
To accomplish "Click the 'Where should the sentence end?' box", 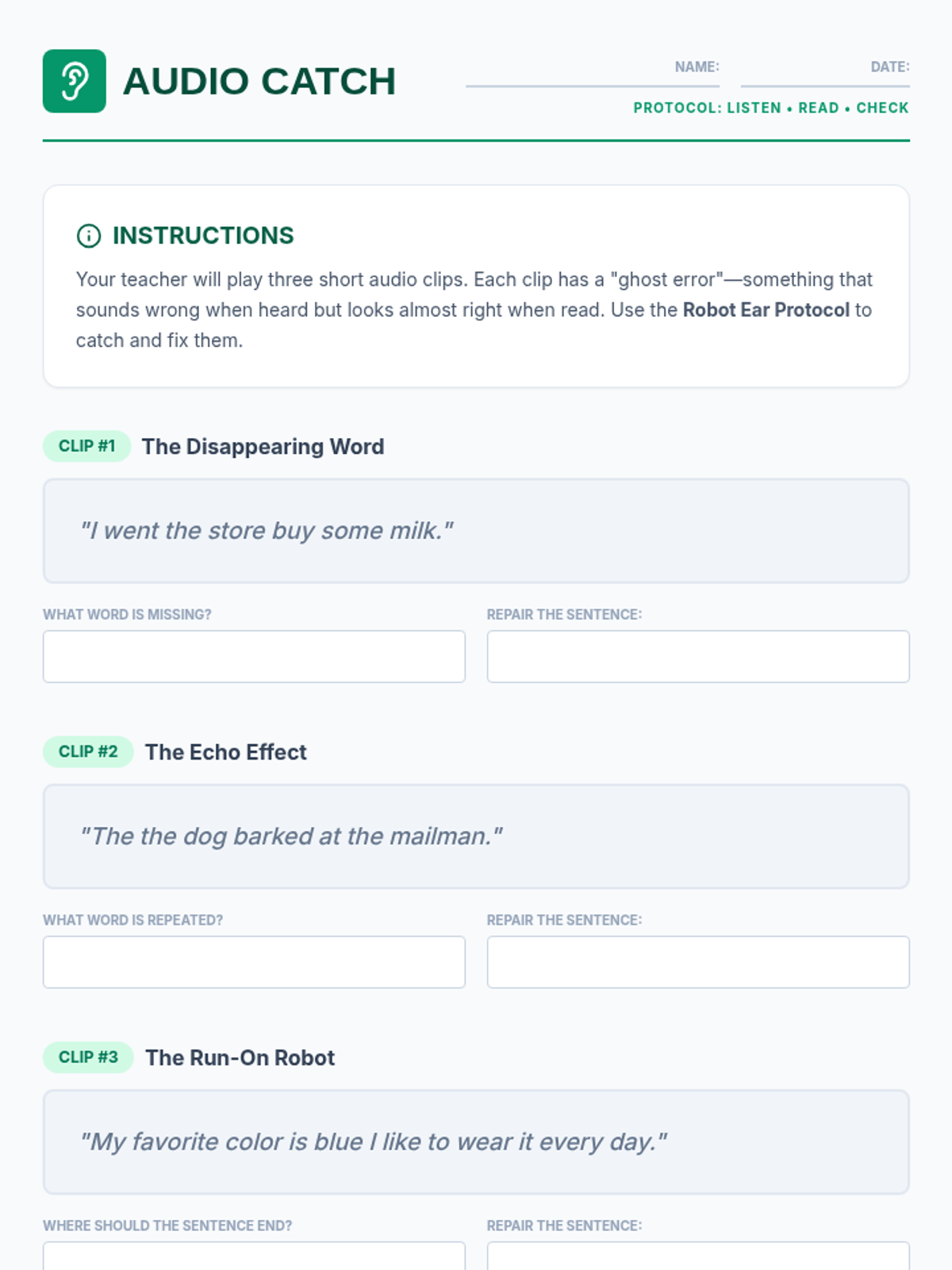I will [x=254, y=1257].
